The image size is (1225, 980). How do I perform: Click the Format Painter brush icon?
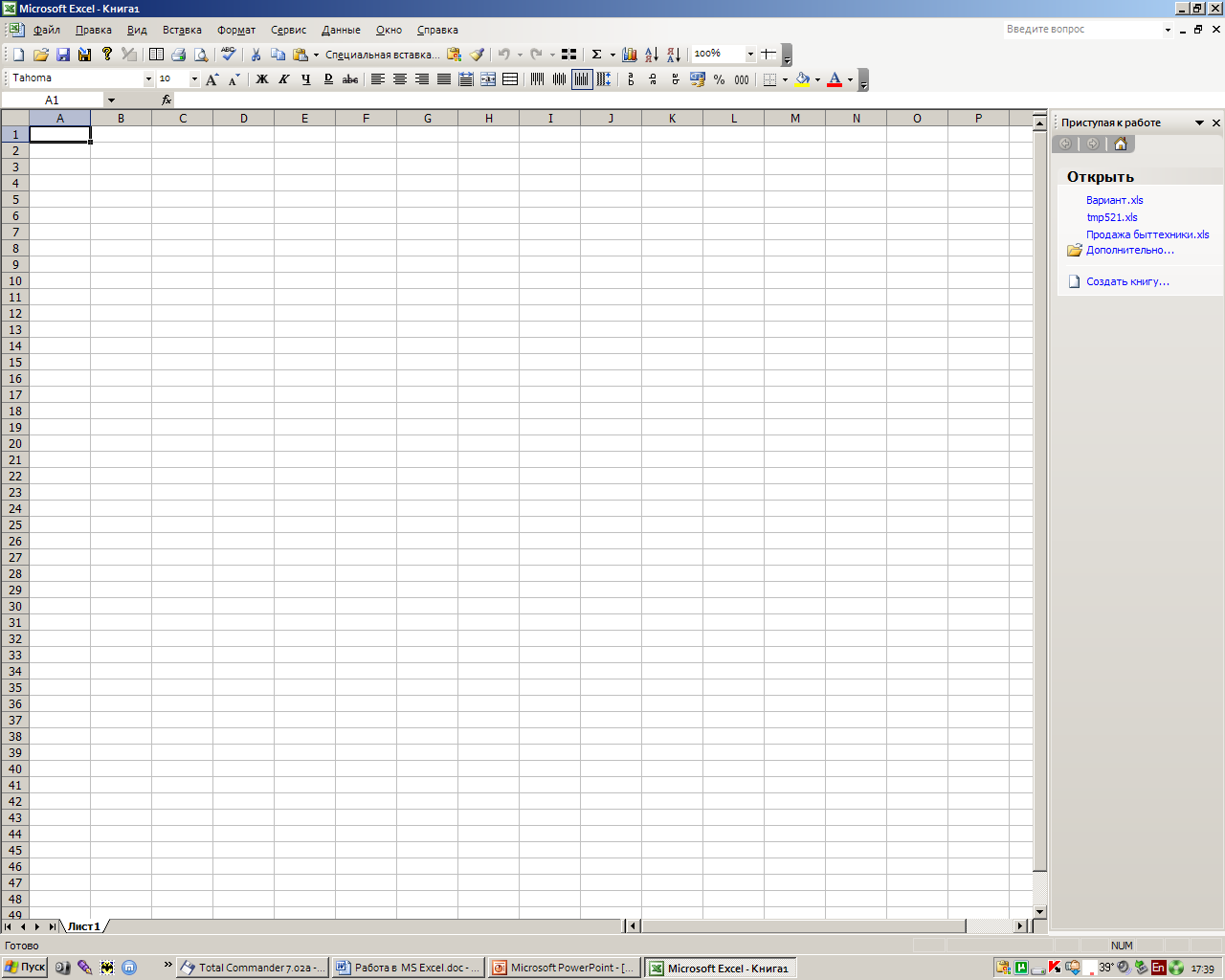point(477,55)
